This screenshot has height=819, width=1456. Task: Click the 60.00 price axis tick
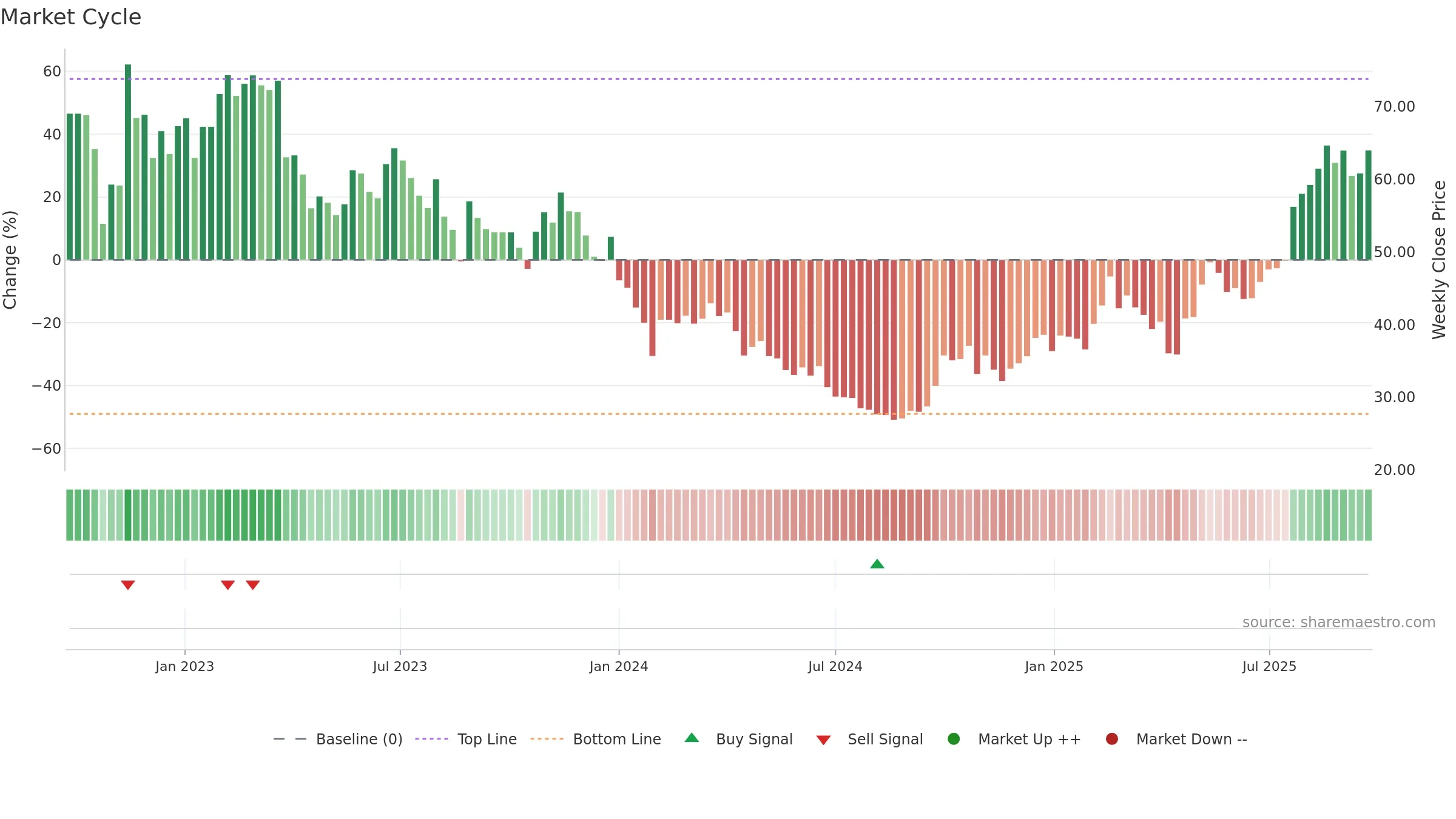[1394, 180]
